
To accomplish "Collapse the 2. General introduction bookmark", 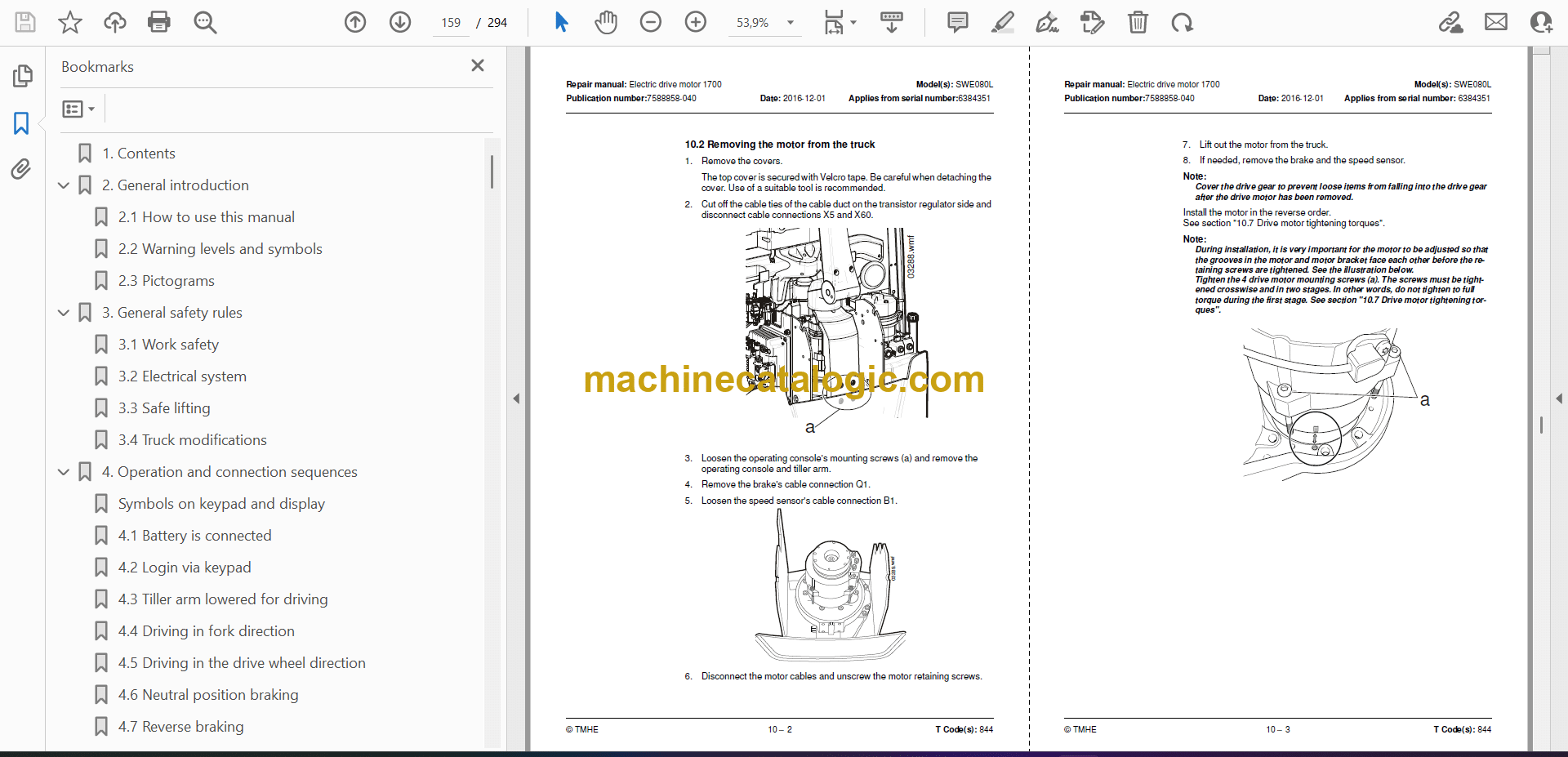I will (x=64, y=185).
